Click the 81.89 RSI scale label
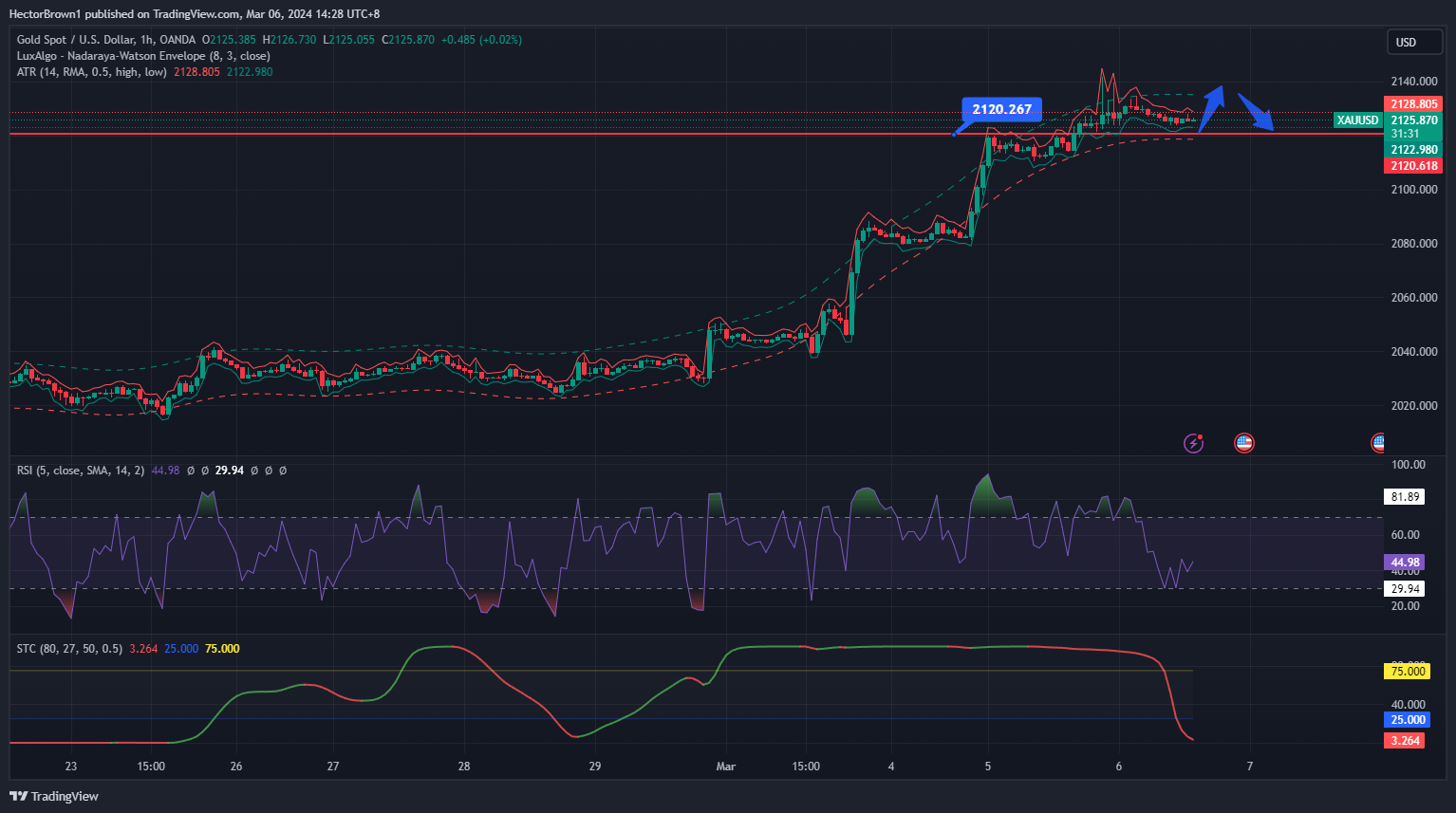Screen dimensions: 1456x813 click(x=1406, y=497)
